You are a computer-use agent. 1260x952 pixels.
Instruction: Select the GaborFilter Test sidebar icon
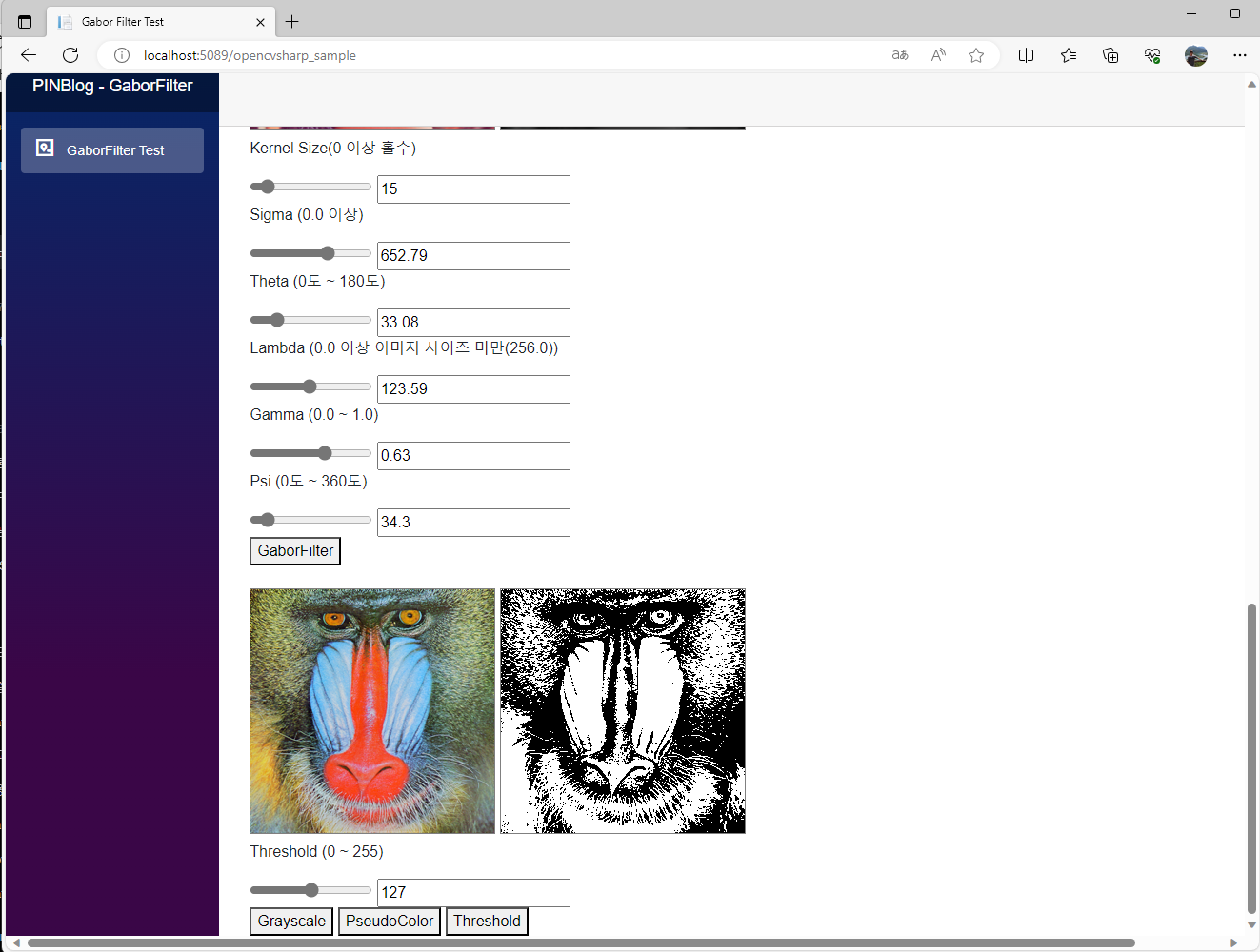(45, 149)
